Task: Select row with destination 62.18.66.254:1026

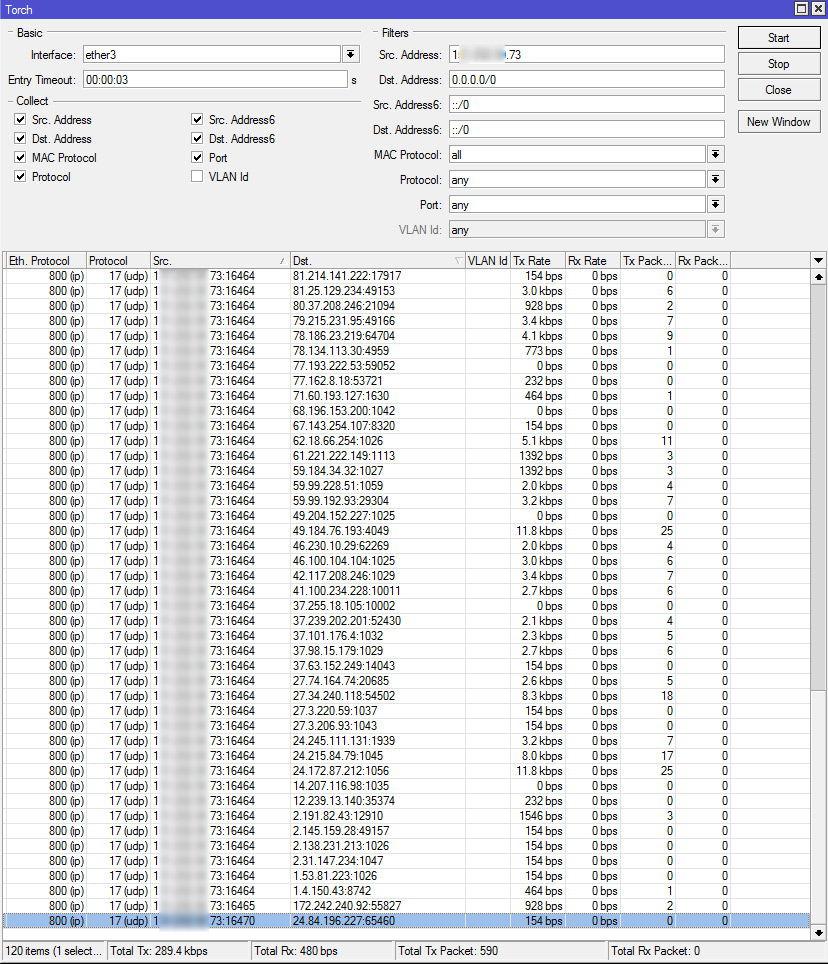Action: pyautogui.click(x=406, y=441)
